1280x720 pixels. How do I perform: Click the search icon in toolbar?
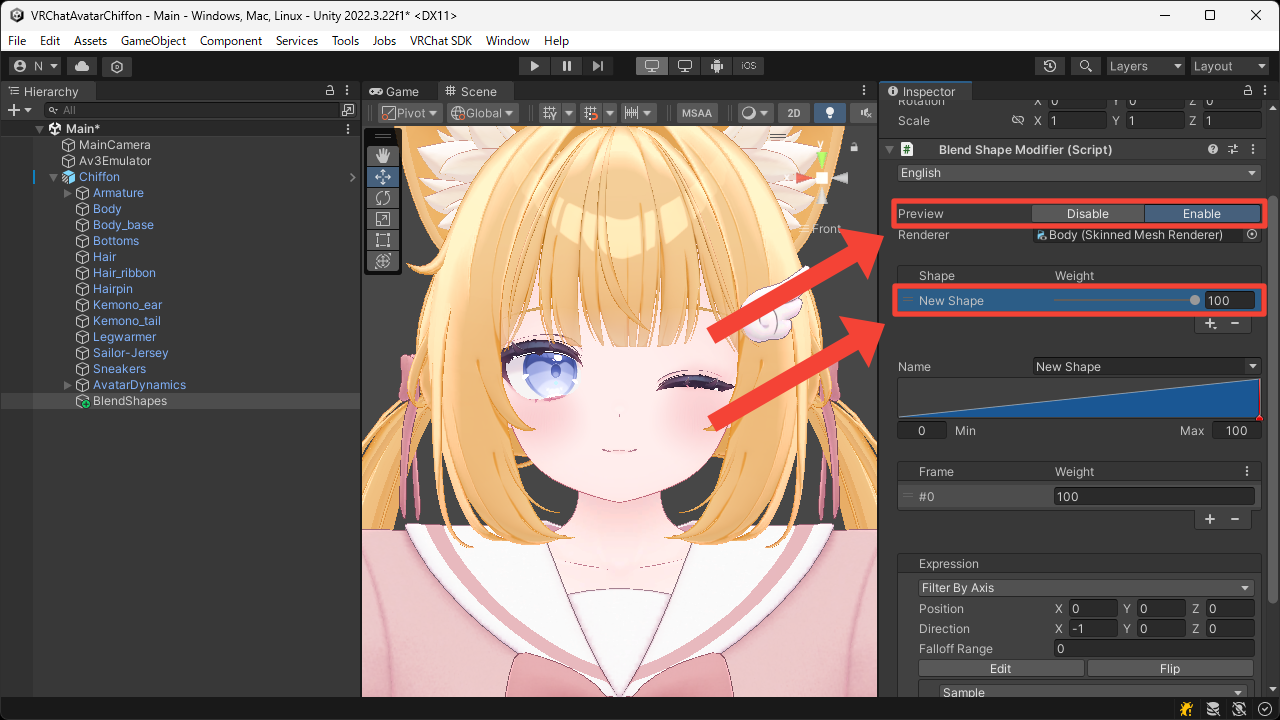(1084, 66)
